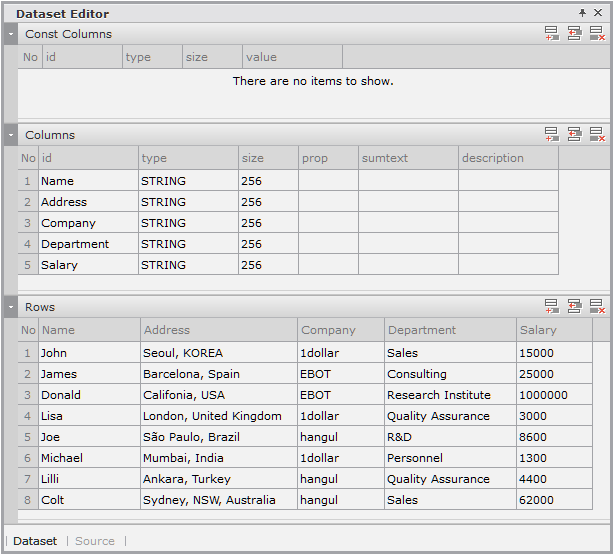Delete a column using Columns header icon
The height and width of the screenshot is (555, 614).
point(596,135)
